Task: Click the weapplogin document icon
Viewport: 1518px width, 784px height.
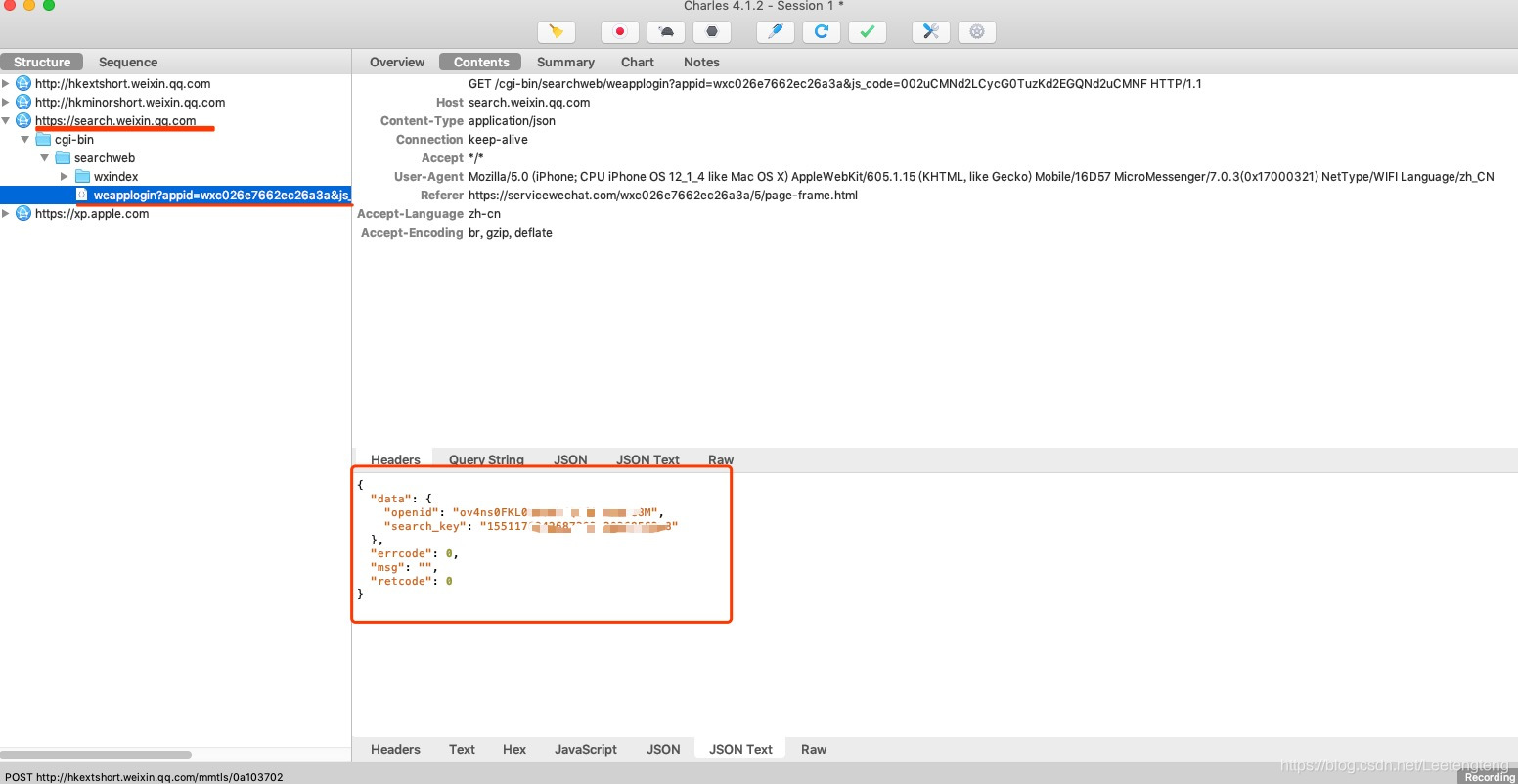Action: [82, 195]
